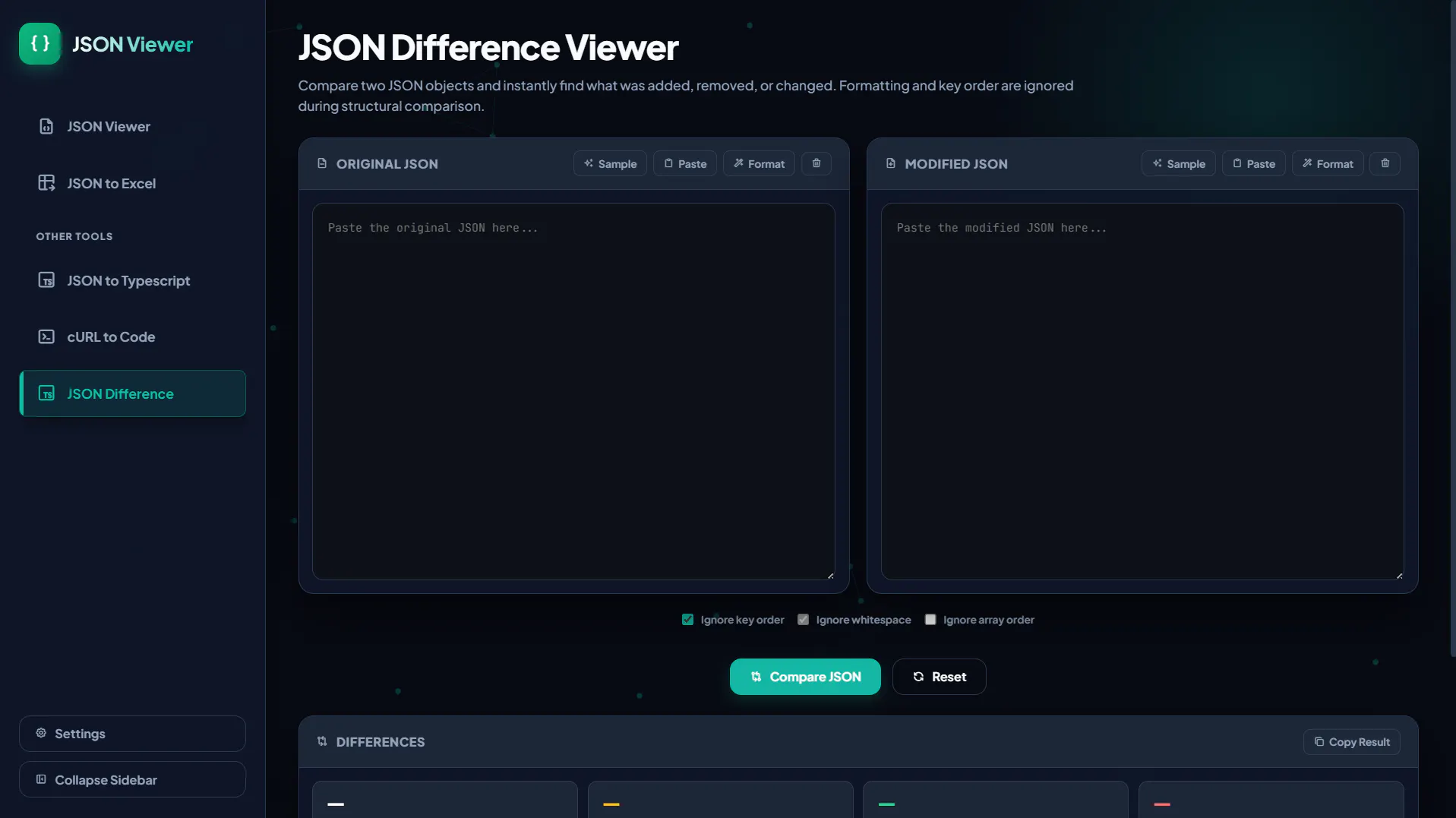1456x818 pixels.
Task: Click the Original JSON resize handle
Action: coord(830,575)
